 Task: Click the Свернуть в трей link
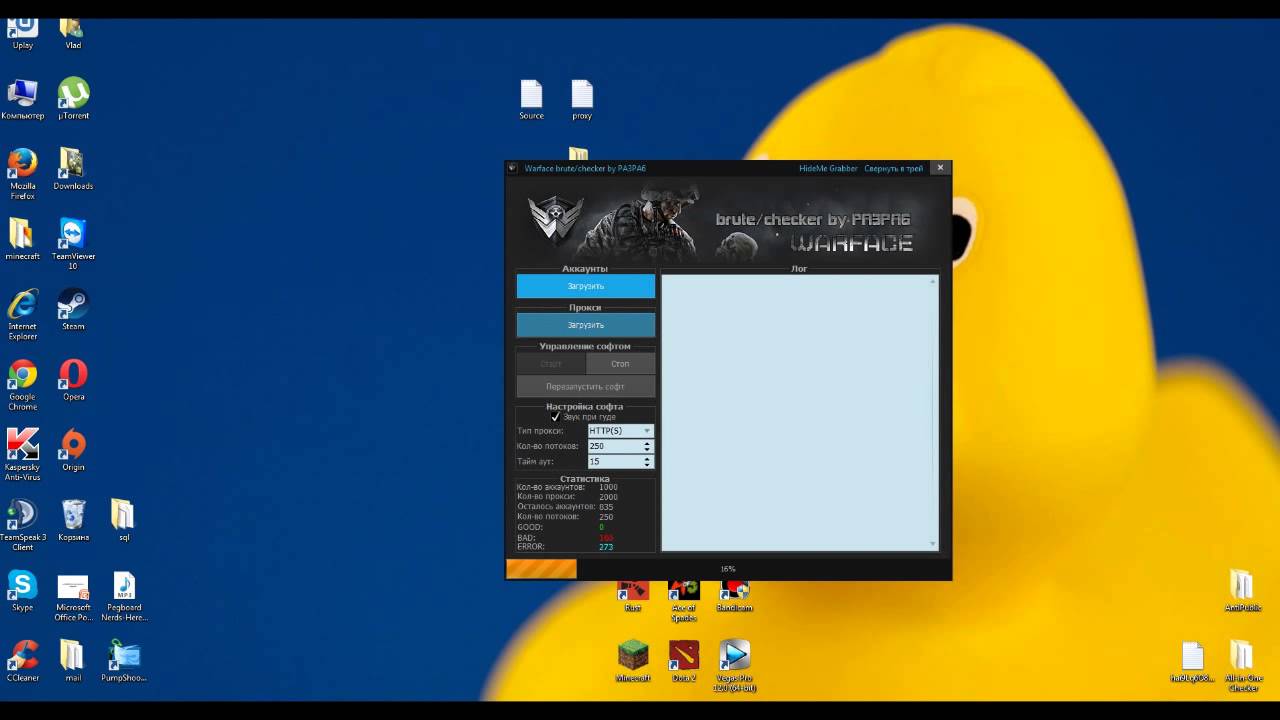click(x=894, y=168)
